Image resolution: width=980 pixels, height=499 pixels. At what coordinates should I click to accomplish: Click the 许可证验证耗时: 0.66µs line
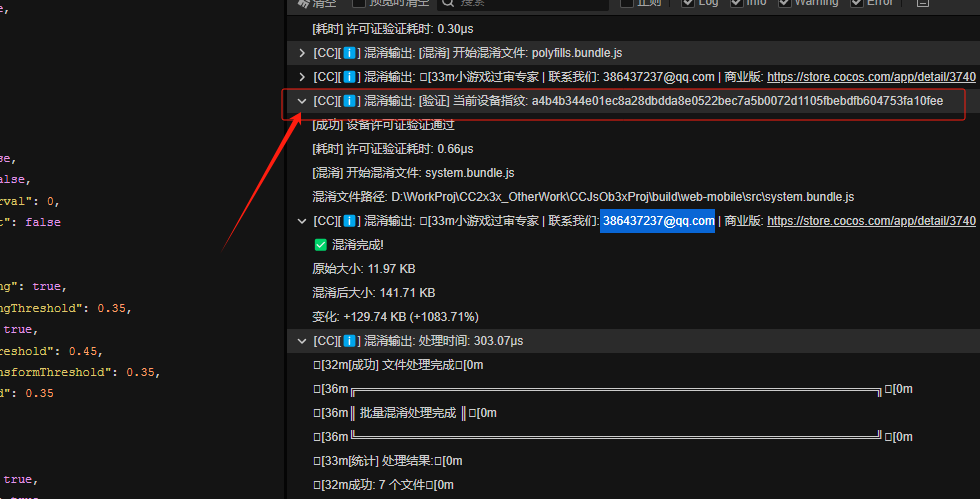coord(392,149)
